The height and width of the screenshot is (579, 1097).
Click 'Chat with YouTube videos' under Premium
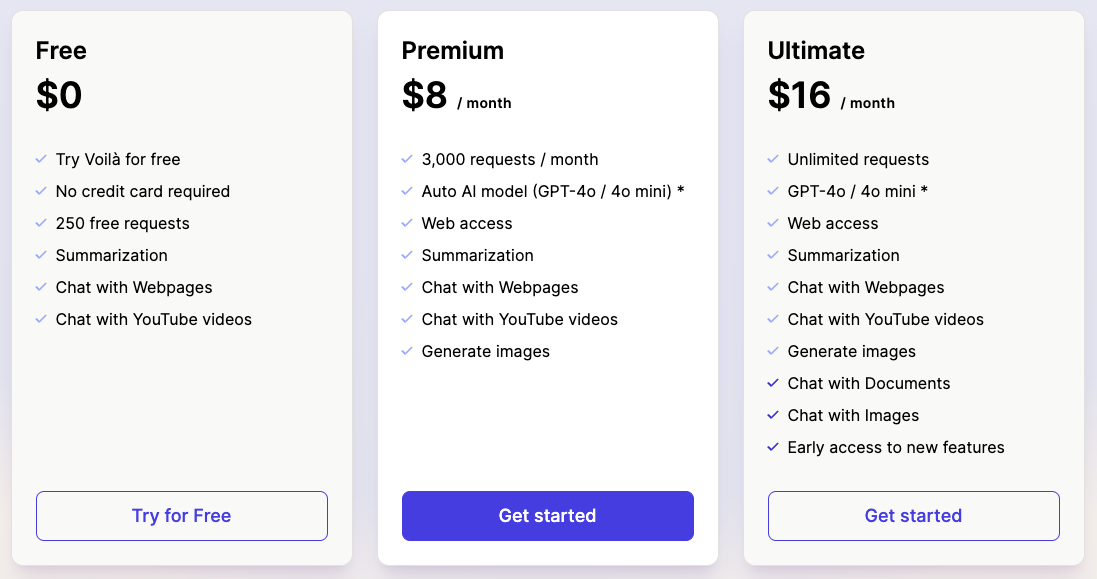tap(519, 319)
